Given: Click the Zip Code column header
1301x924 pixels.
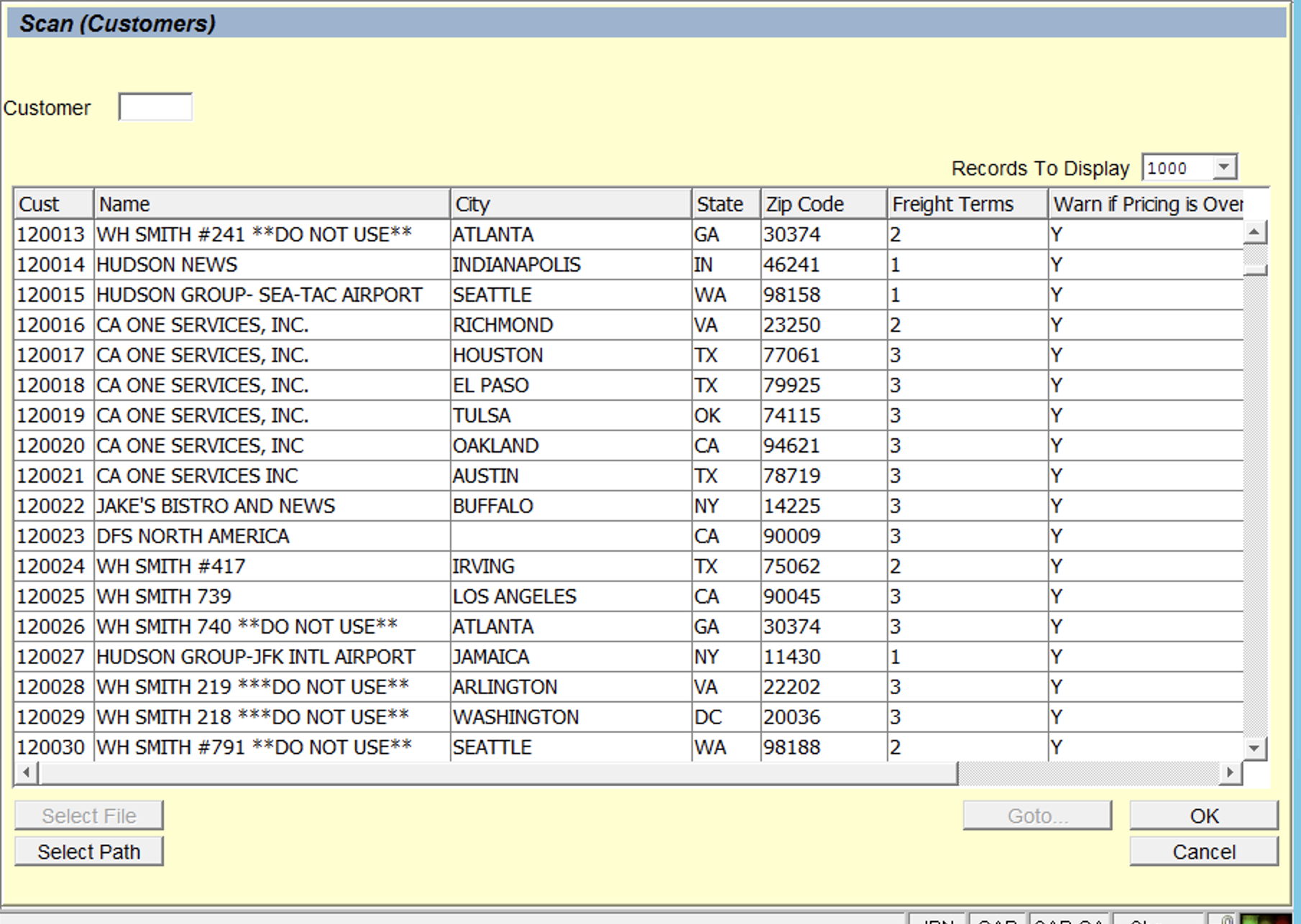Looking at the screenshot, I should tap(823, 204).
